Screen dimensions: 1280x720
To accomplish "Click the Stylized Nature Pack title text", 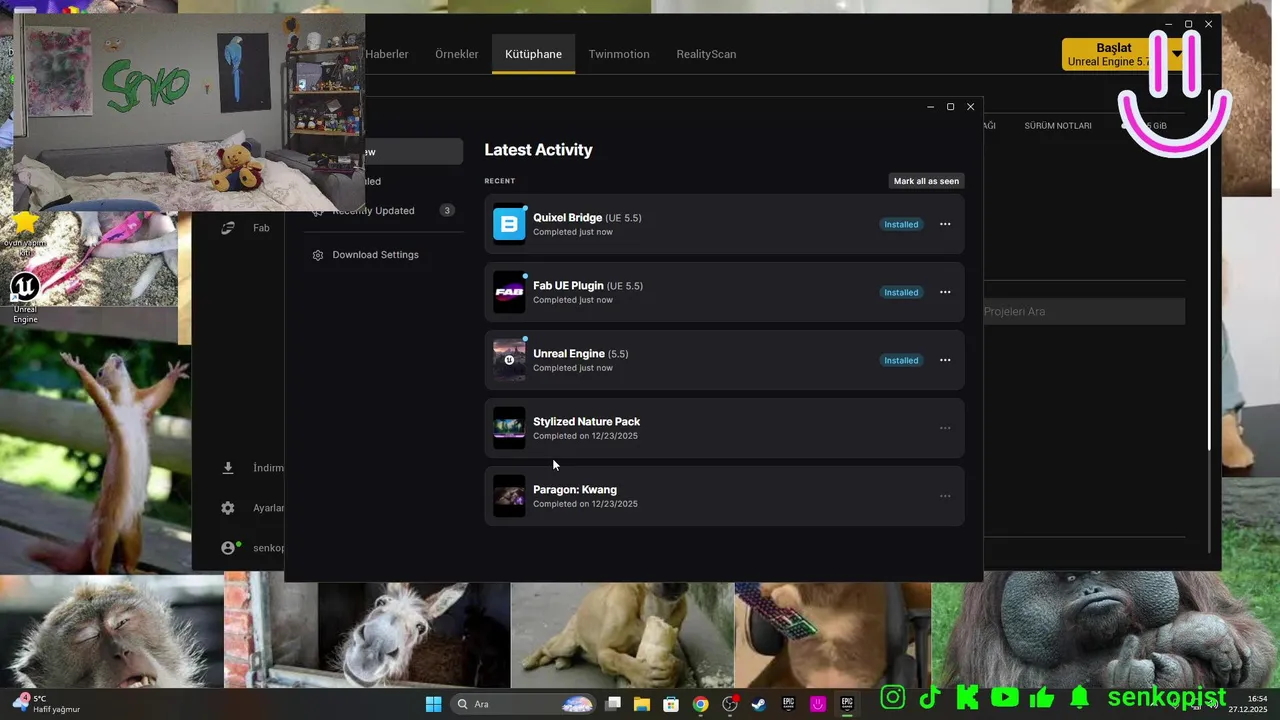I will (586, 422).
